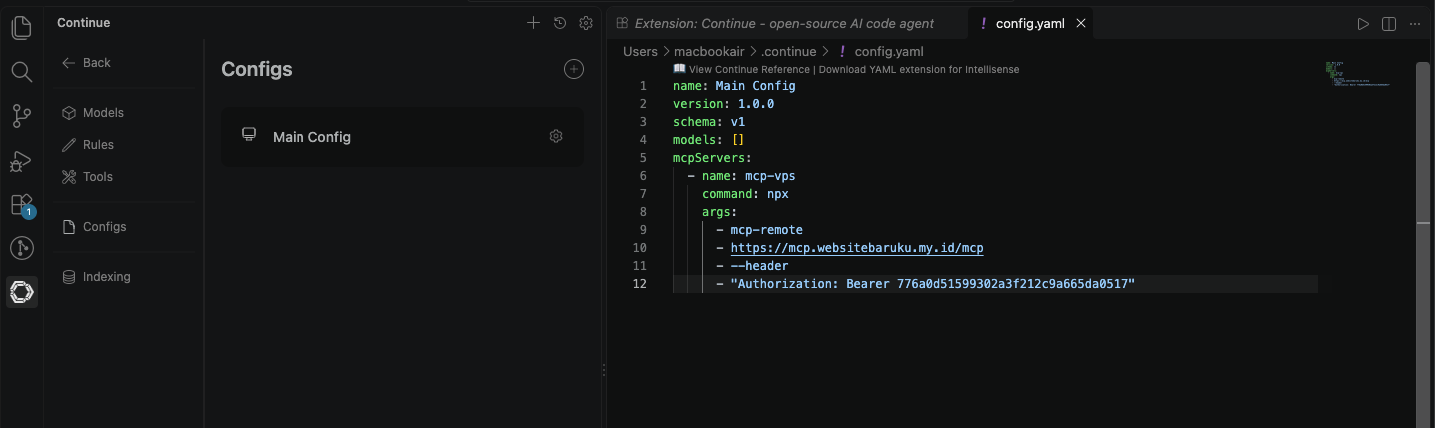Click 'version: 1.0.0' line
The height and width of the screenshot is (428, 1435).
tap(723, 104)
